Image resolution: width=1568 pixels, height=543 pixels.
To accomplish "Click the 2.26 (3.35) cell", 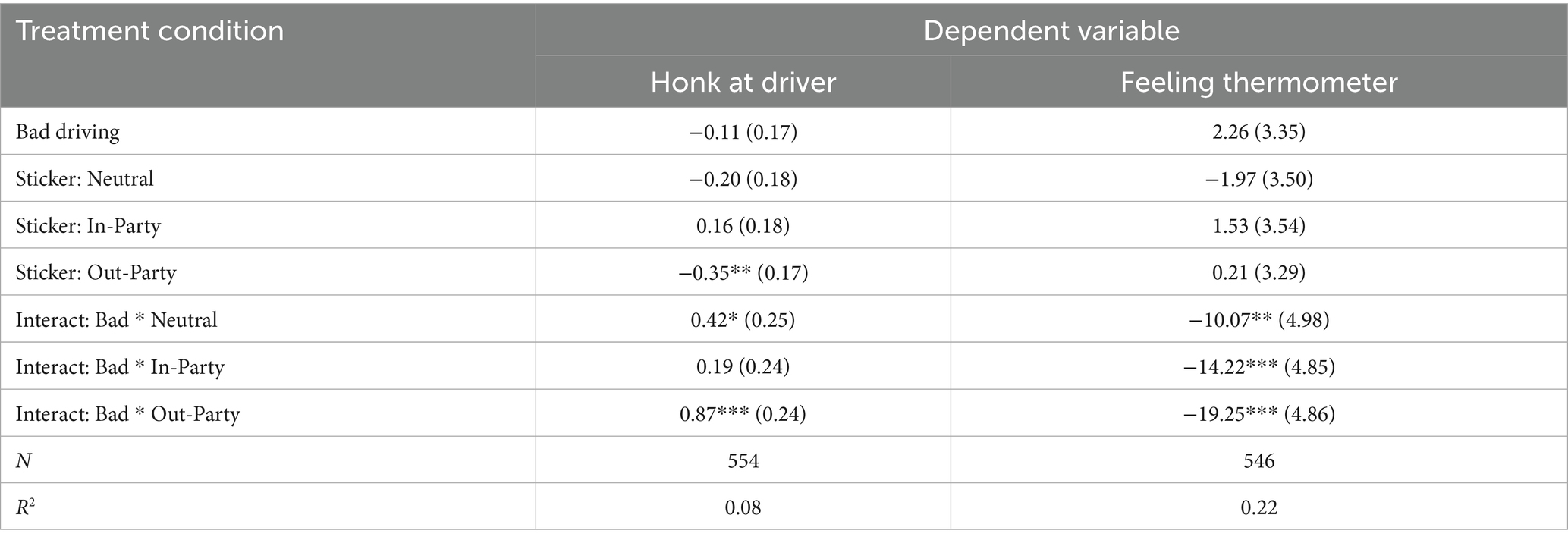I will (1258, 132).
